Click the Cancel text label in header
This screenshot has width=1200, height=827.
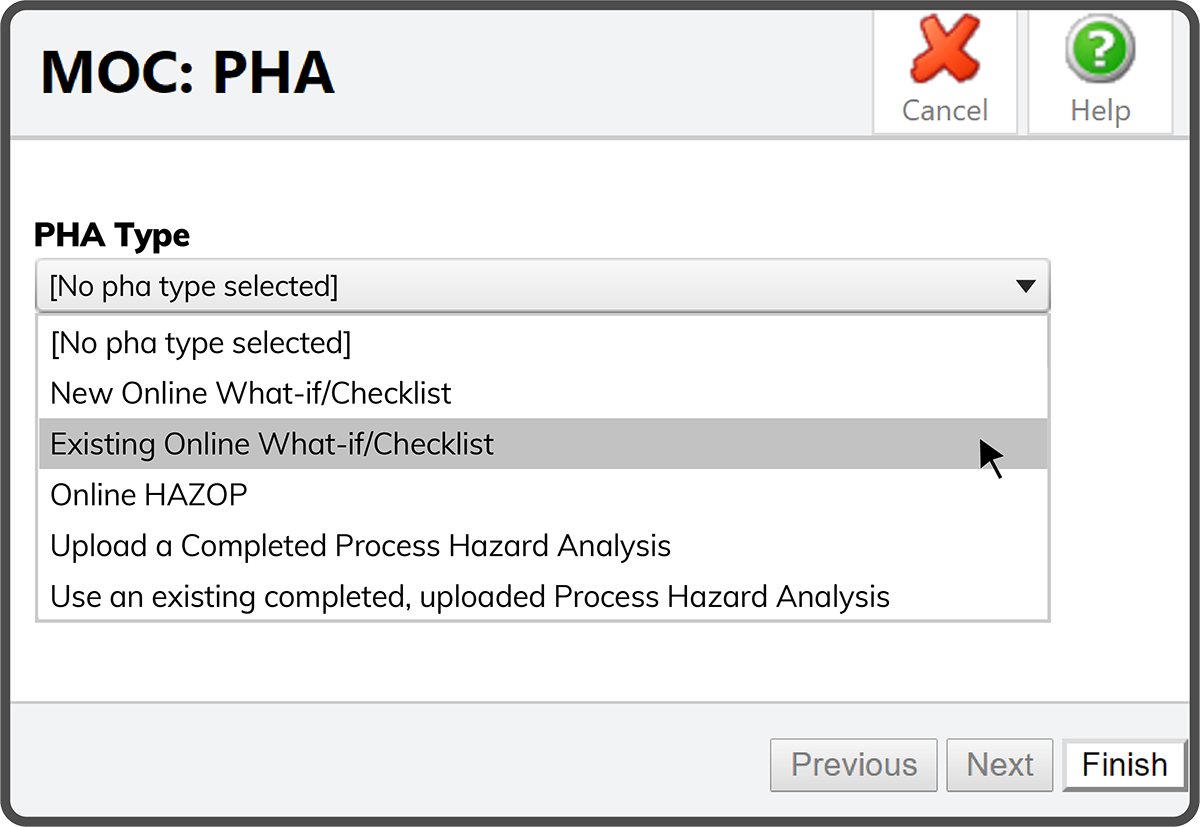[x=944, y=110]
